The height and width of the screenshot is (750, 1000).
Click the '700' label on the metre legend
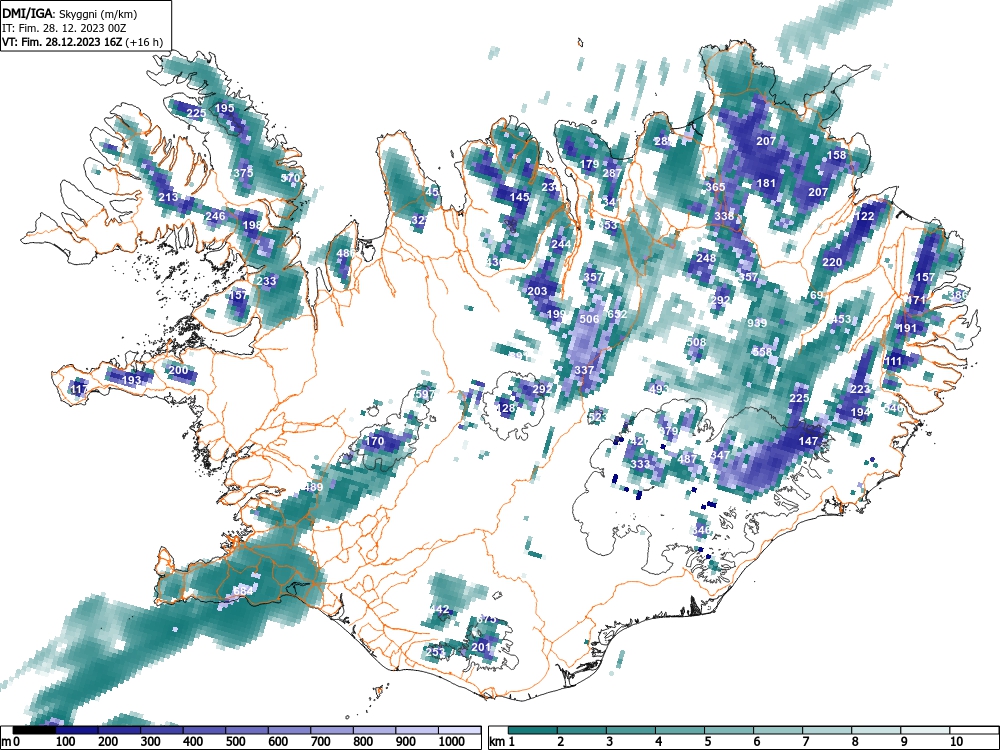point(321,742)
